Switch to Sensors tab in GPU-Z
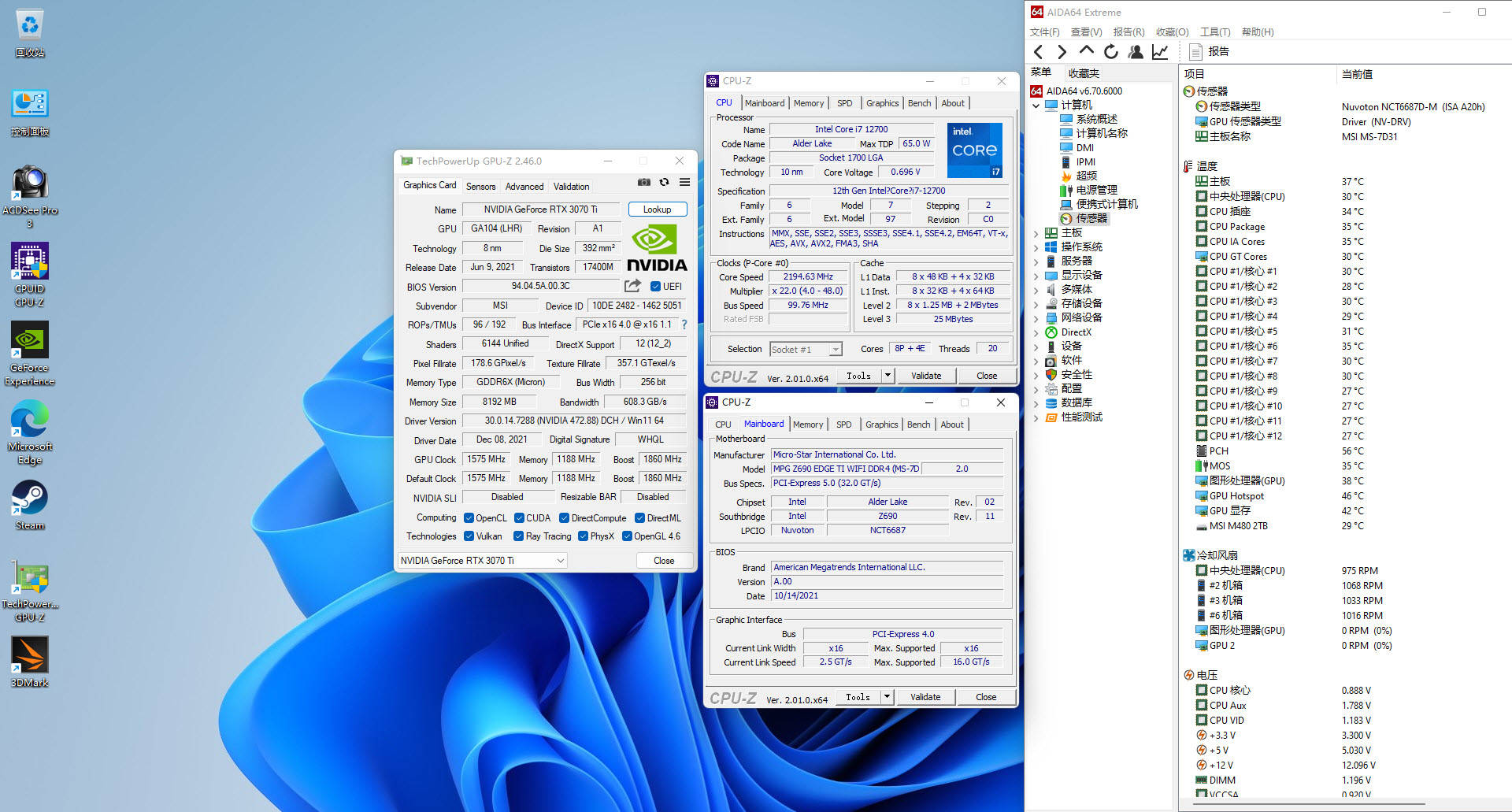This screenshot has width=1512, height=812. pos(480,187)
